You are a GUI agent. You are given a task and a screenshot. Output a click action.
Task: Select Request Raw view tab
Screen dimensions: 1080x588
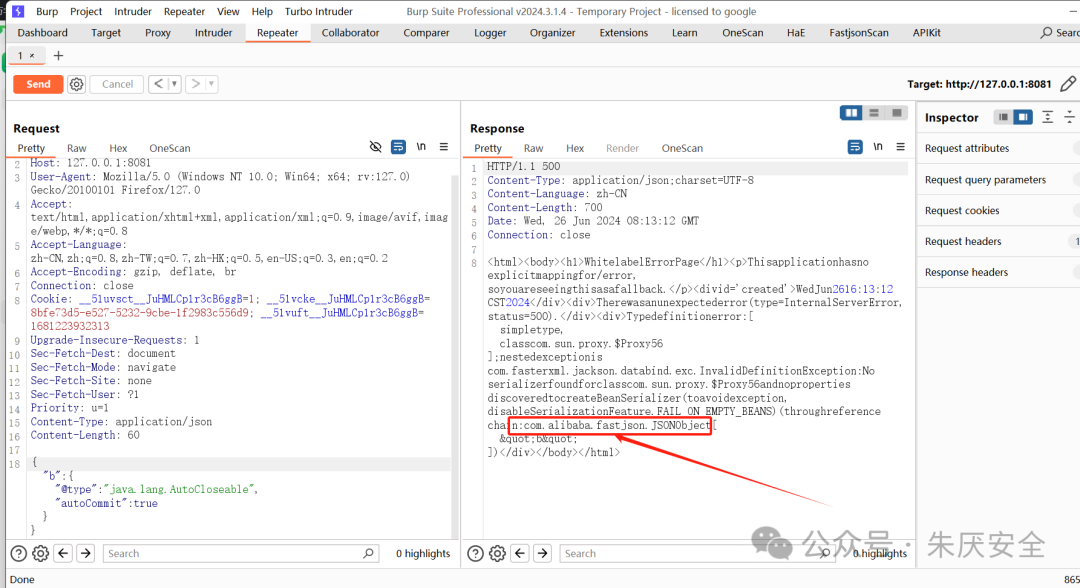pyautogui.click(x=76, y=148)
